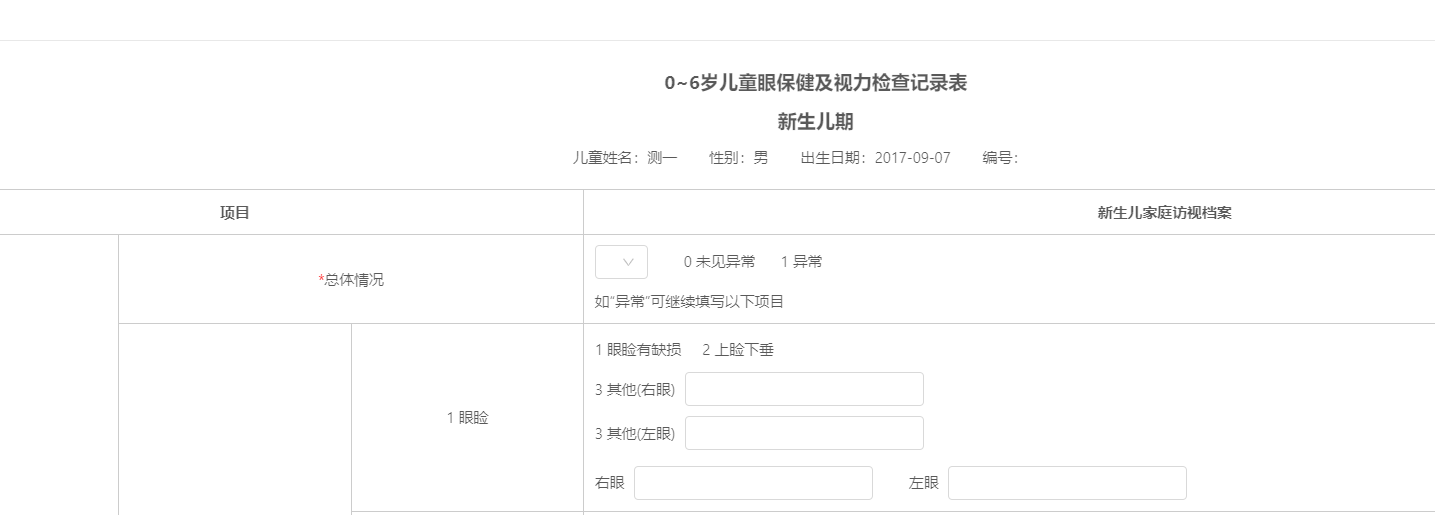Click the 总体情况 row label
Image resolution: width=1435 pixels, height=515 pixels.
351,280
